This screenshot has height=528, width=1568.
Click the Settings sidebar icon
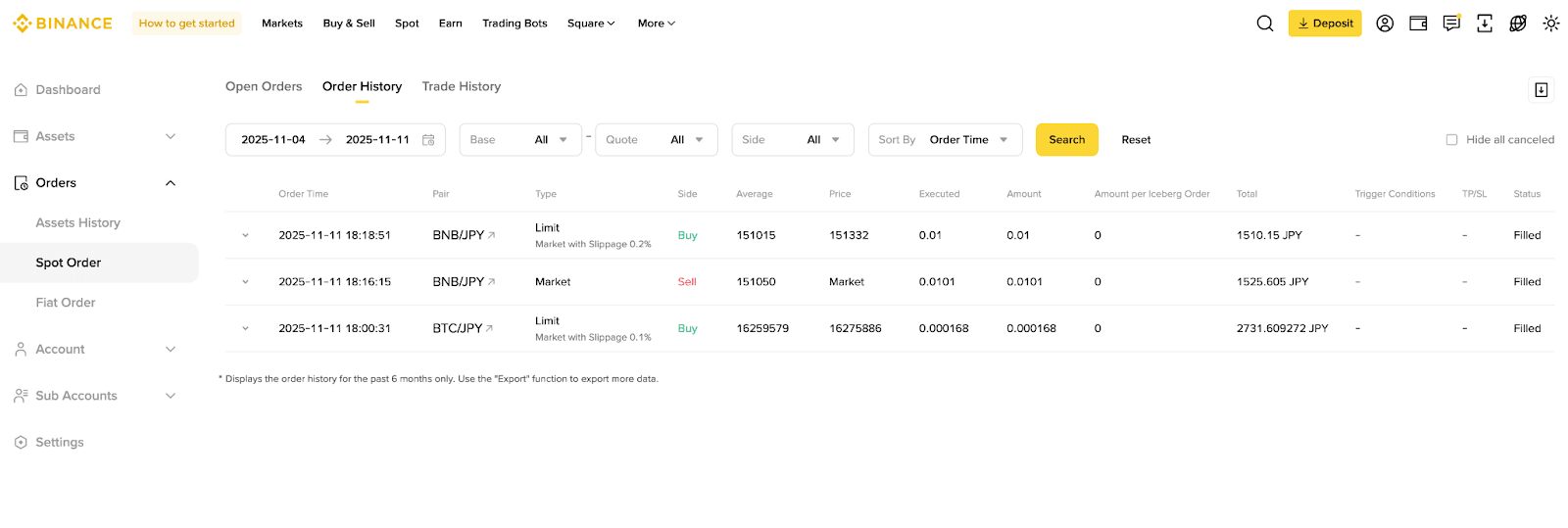(21, 443)
